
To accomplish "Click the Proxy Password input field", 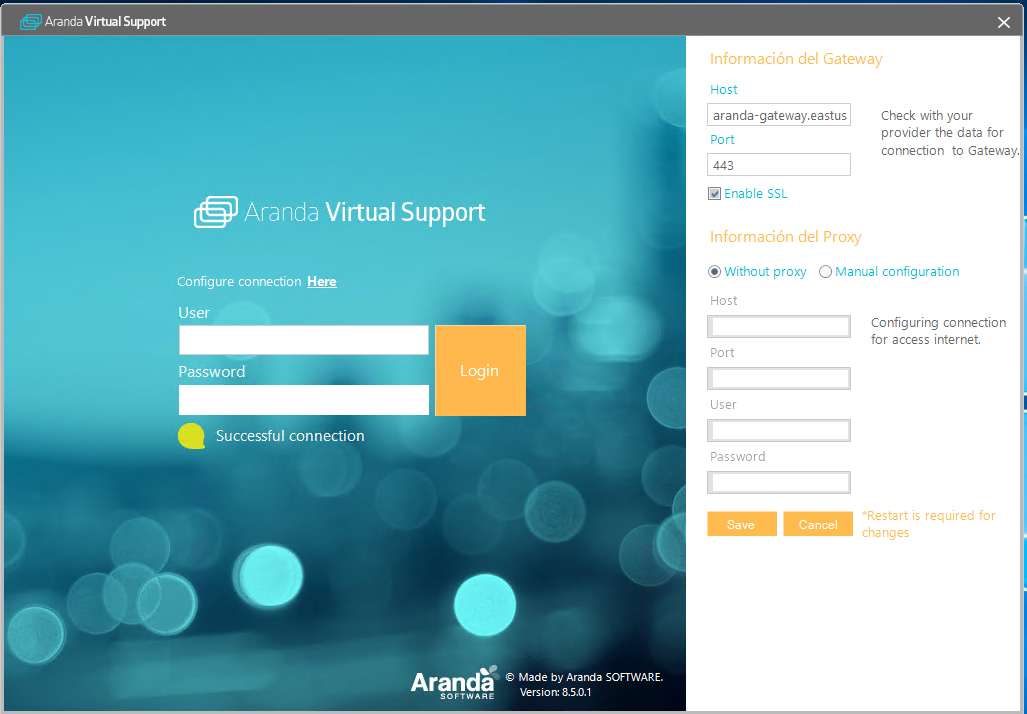I will click(779, 483).
